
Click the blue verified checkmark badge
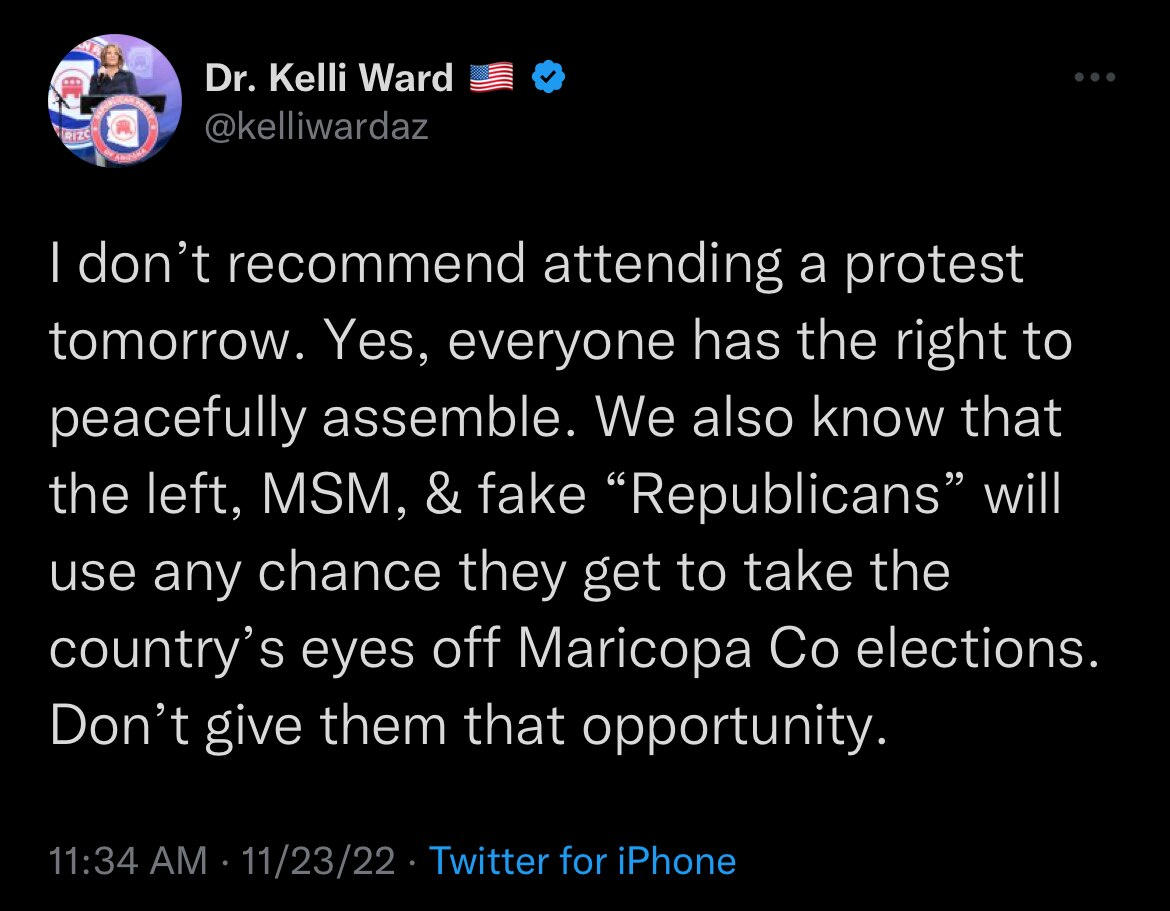[x=548, y=77]
